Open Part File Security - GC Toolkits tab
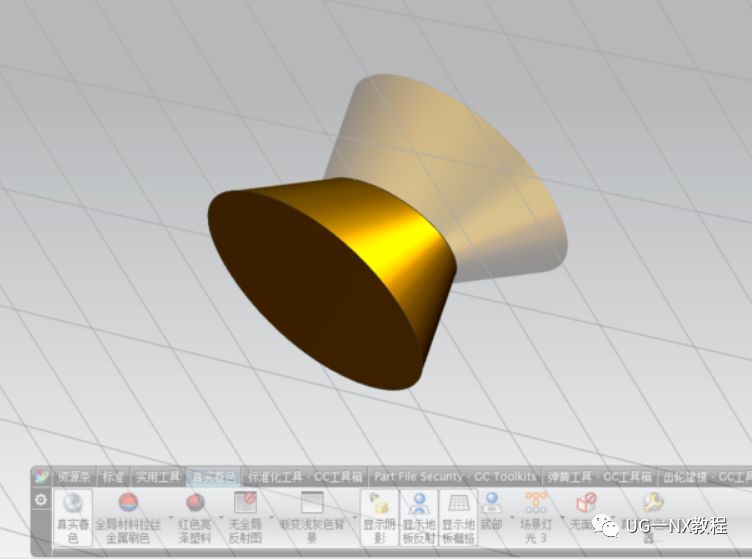The height and width of the screenshot is (559, 752). pos(455,477)
